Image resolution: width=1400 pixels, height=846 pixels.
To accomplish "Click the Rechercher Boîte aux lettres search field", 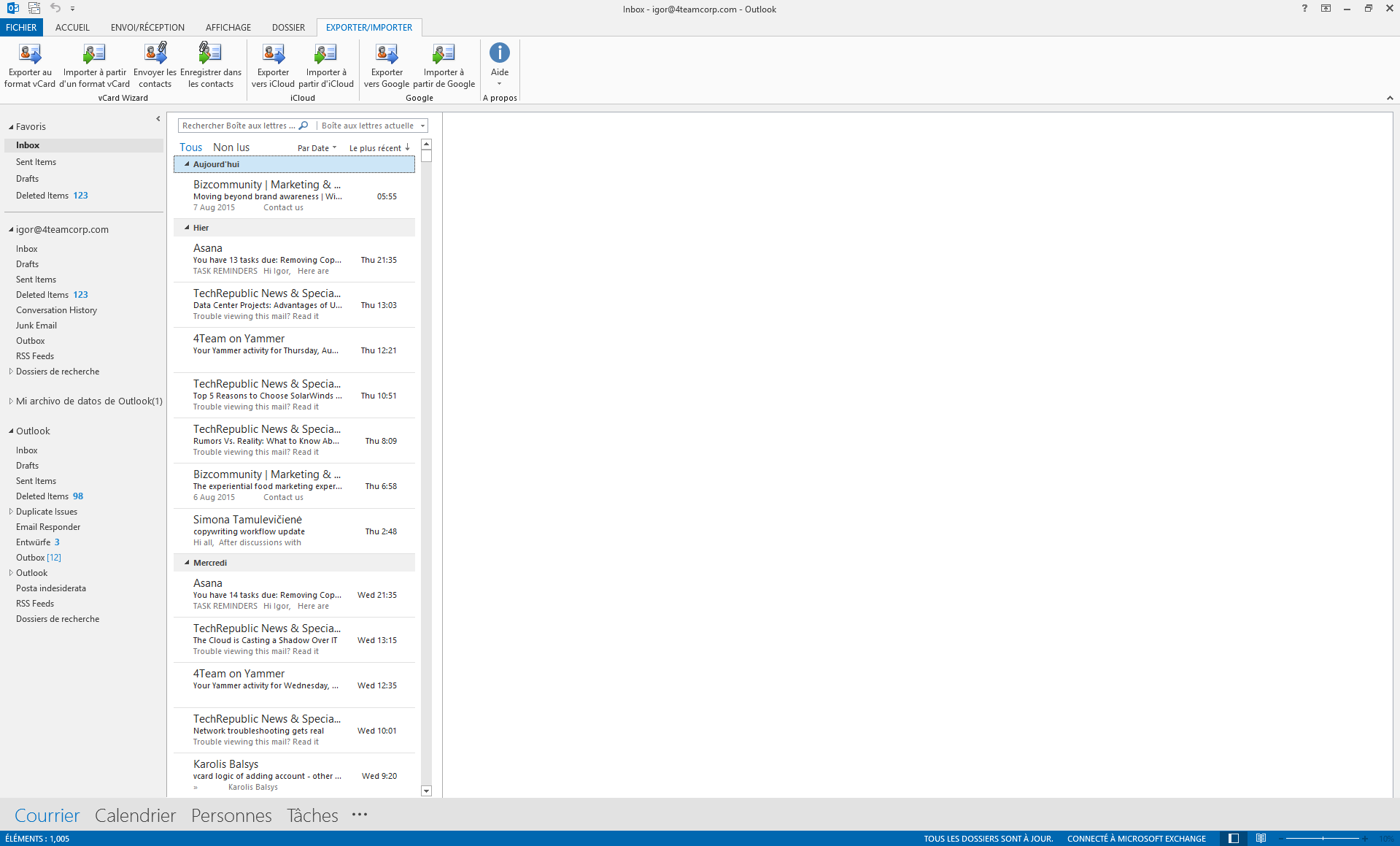I will coord(239,126).
